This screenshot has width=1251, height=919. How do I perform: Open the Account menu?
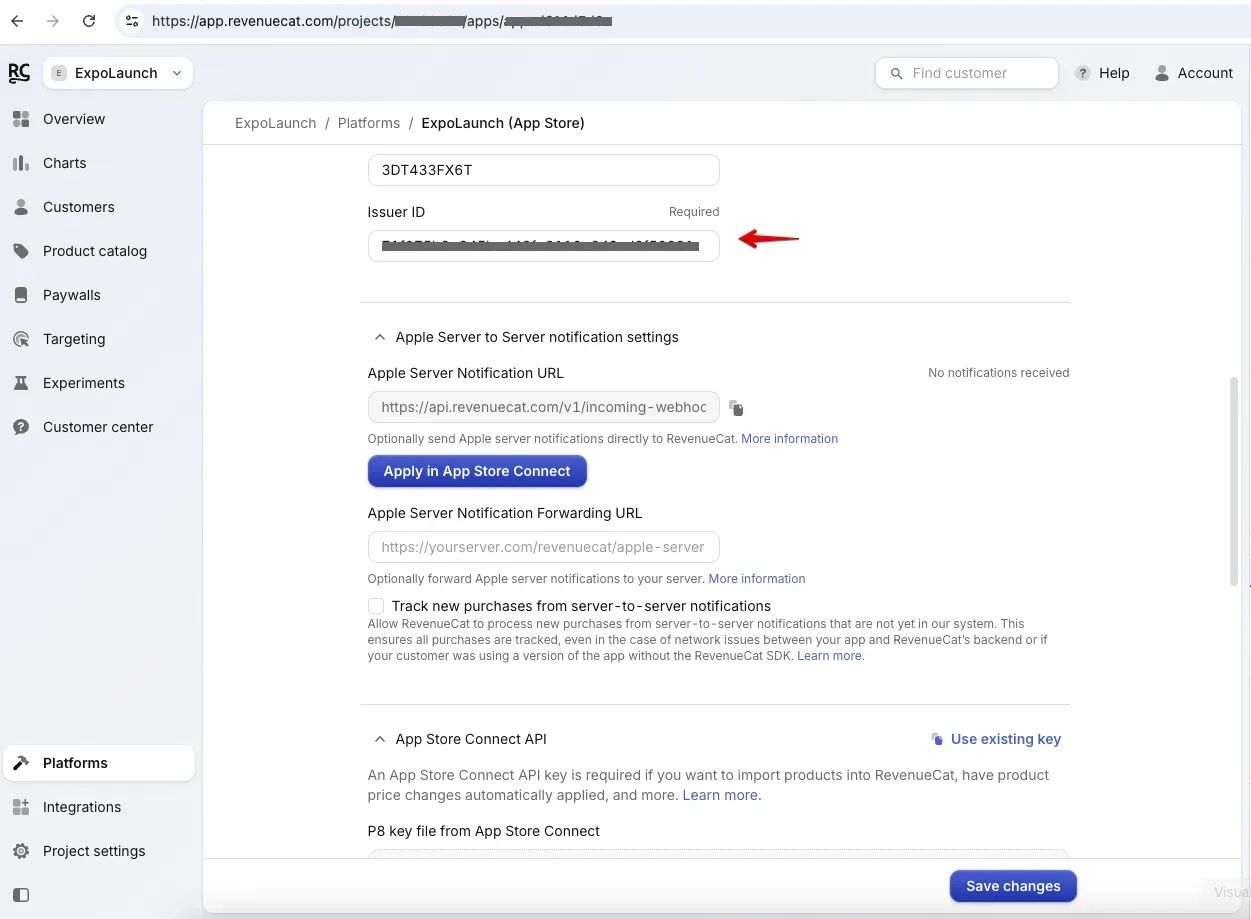point(1193,73)
